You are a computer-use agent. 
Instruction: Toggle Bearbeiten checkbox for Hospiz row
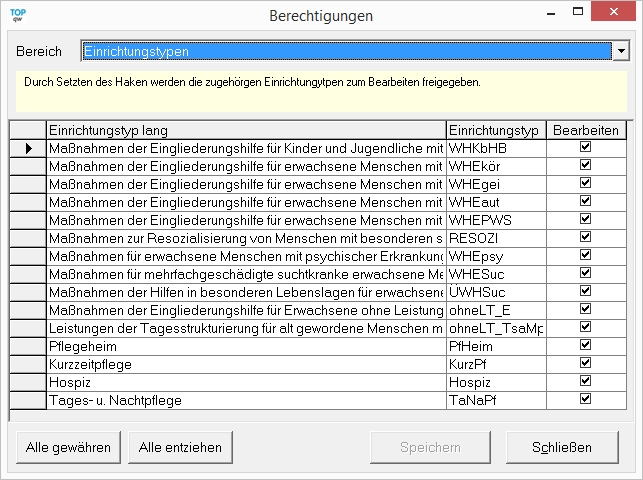click(586, 382)
